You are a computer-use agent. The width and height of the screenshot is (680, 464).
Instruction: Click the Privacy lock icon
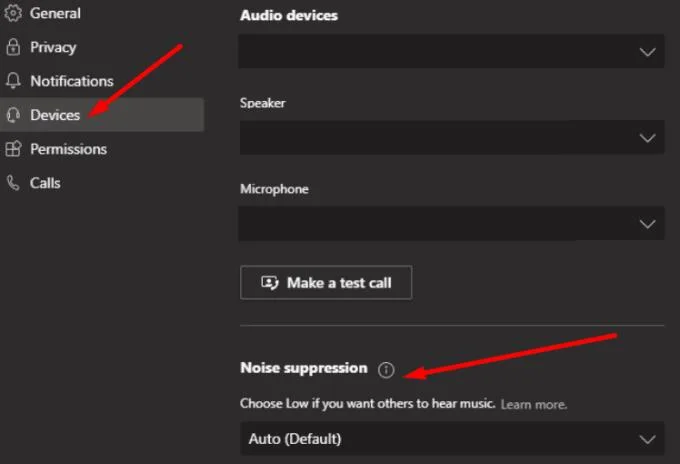(x=13, y=47)
